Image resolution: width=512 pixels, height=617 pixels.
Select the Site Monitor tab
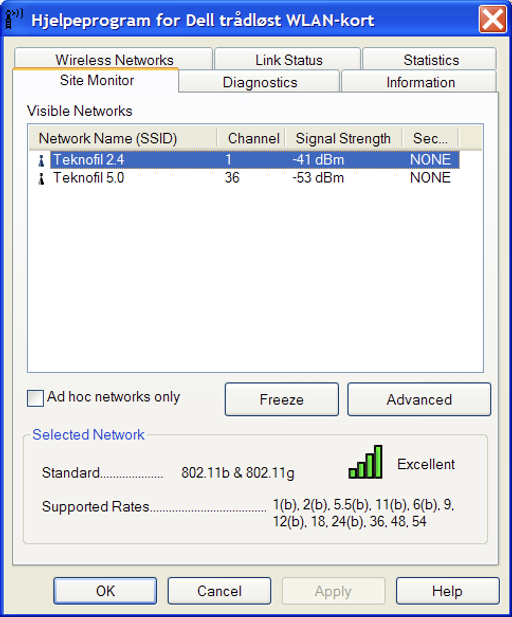pos(96,80)
